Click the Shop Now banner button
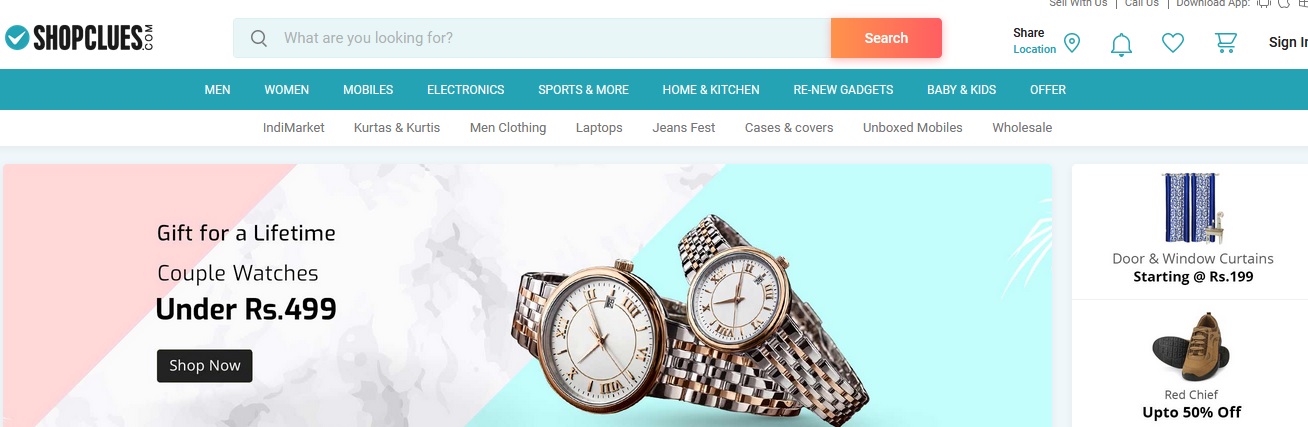Image resolution: width=1308 pixels, height=427 pixels. 205,365
